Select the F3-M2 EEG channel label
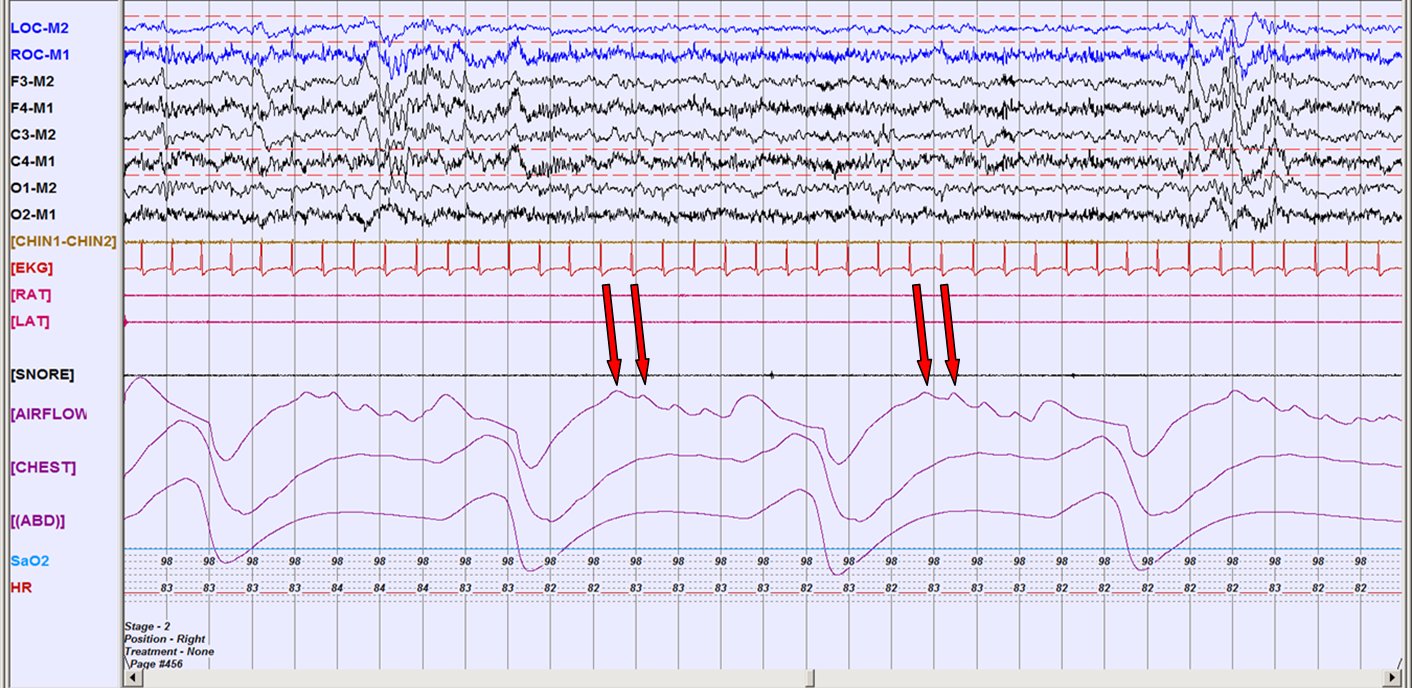Viewport: 1412px width, 688px height. point(33,81)
